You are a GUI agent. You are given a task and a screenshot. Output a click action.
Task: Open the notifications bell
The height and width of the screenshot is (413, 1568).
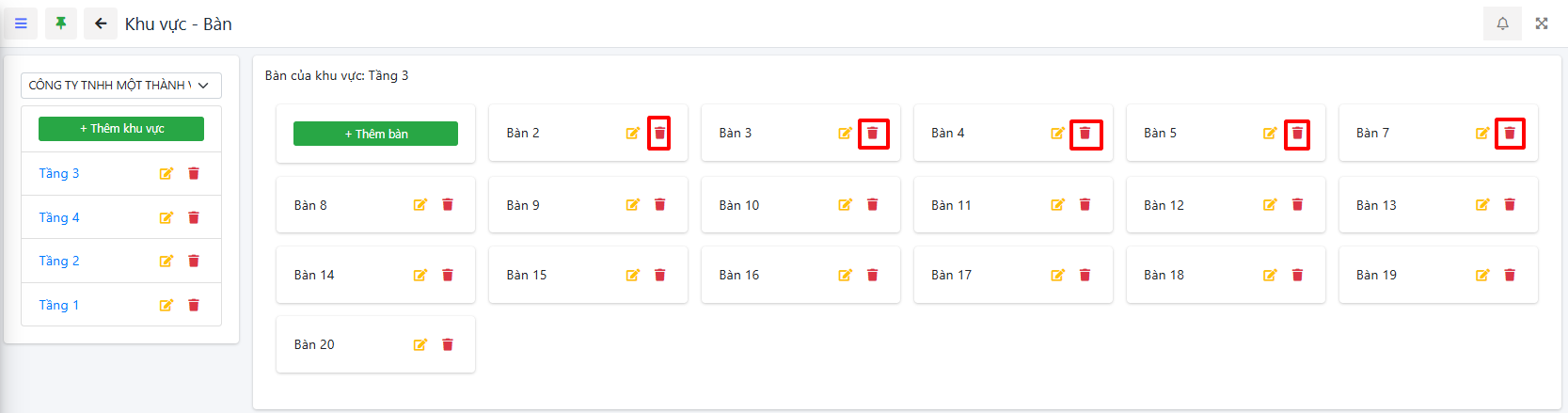1502,24
